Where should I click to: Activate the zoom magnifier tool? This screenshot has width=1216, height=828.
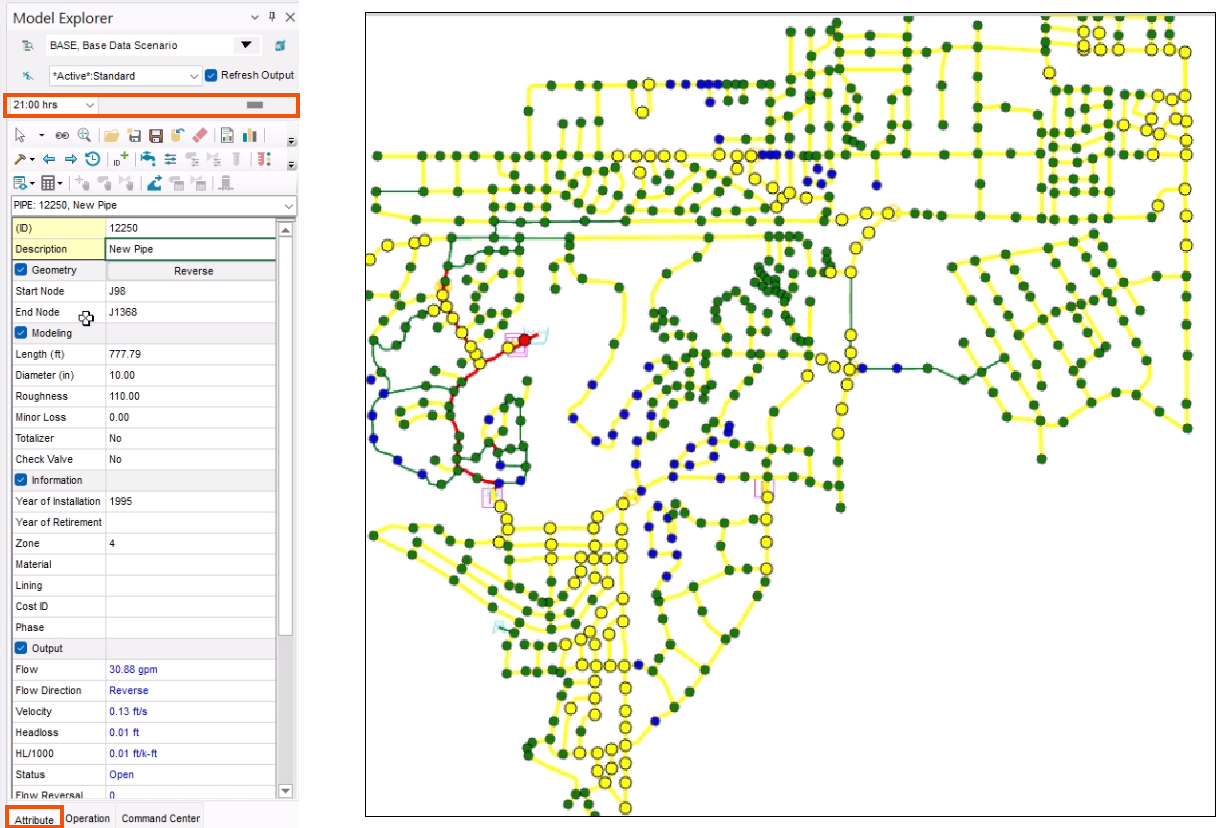coord(85,134)
